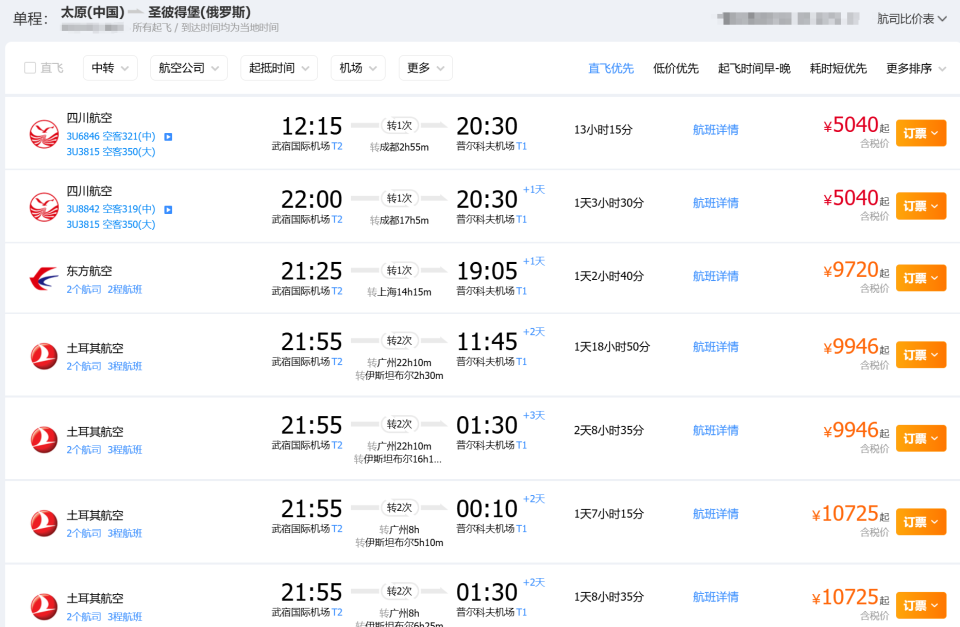Click the price ¥5040 on the 12:15 flight

[851, 125]
